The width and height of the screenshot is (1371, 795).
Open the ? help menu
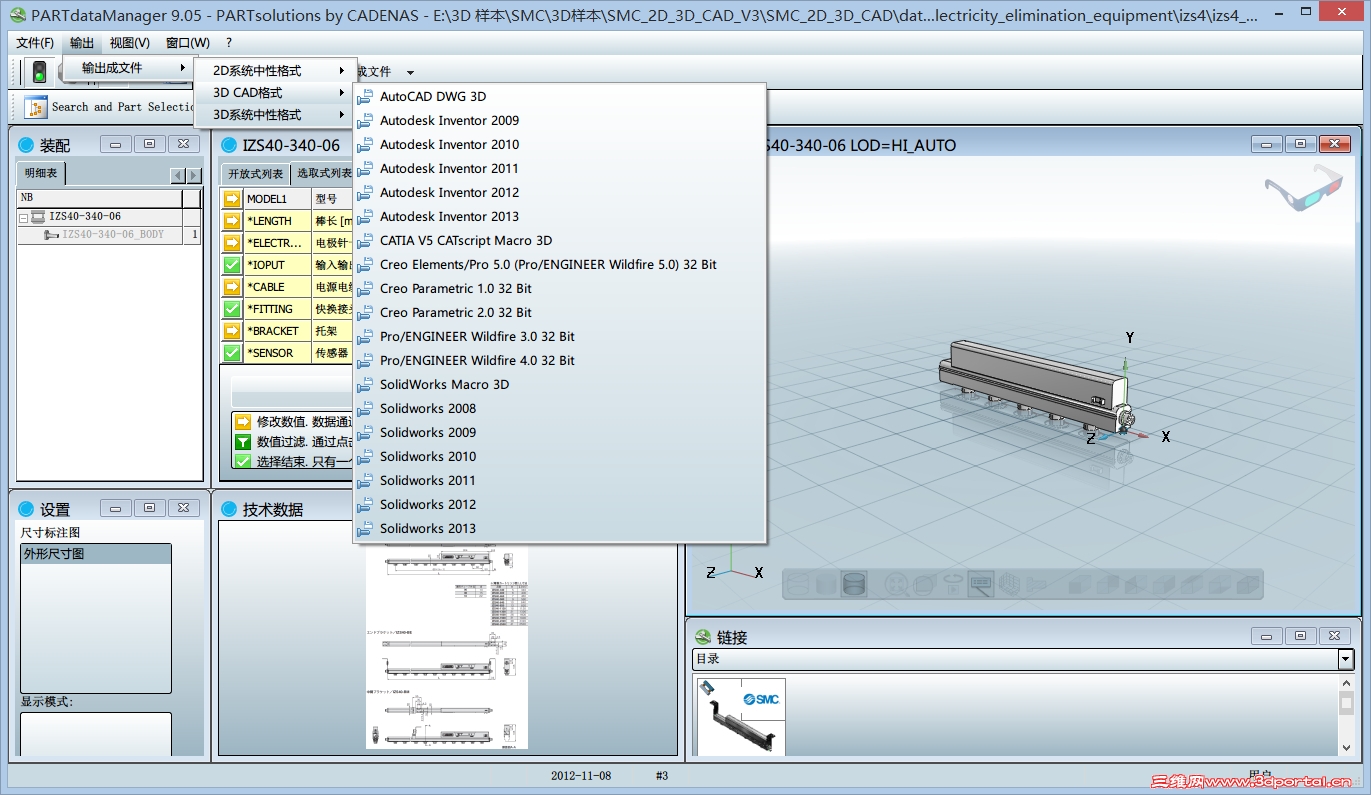click(x=229, y=43)
